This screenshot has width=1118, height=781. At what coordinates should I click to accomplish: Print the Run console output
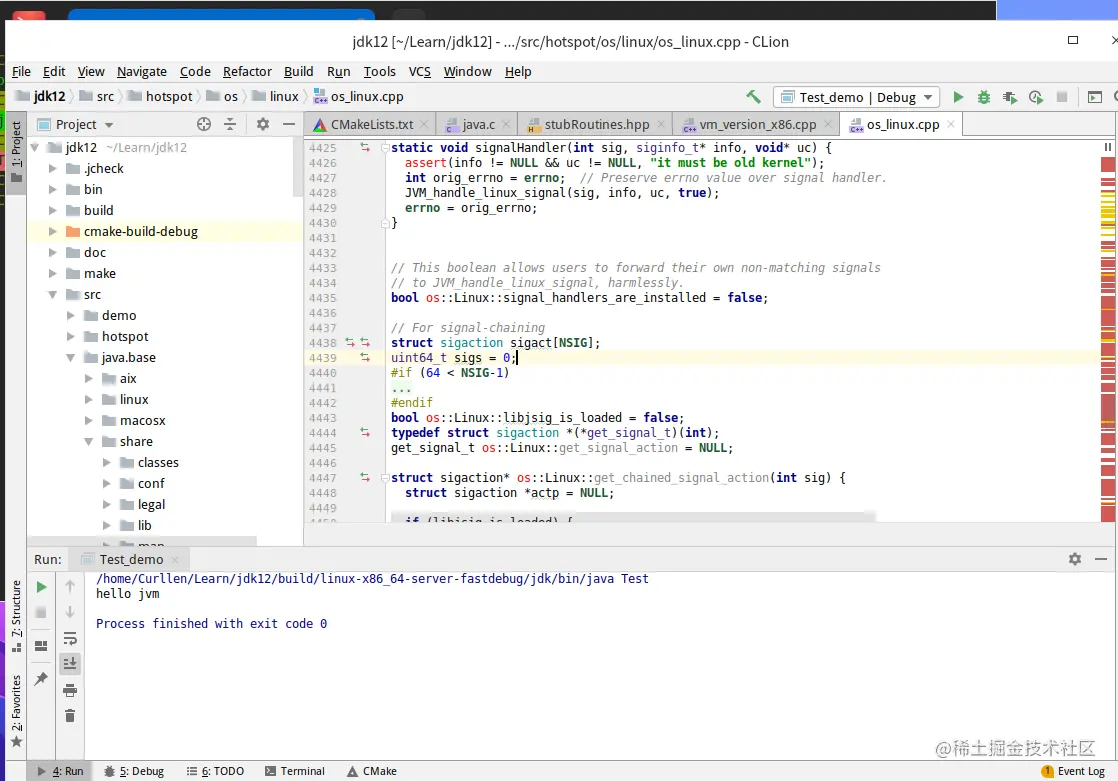pos(70,690)
